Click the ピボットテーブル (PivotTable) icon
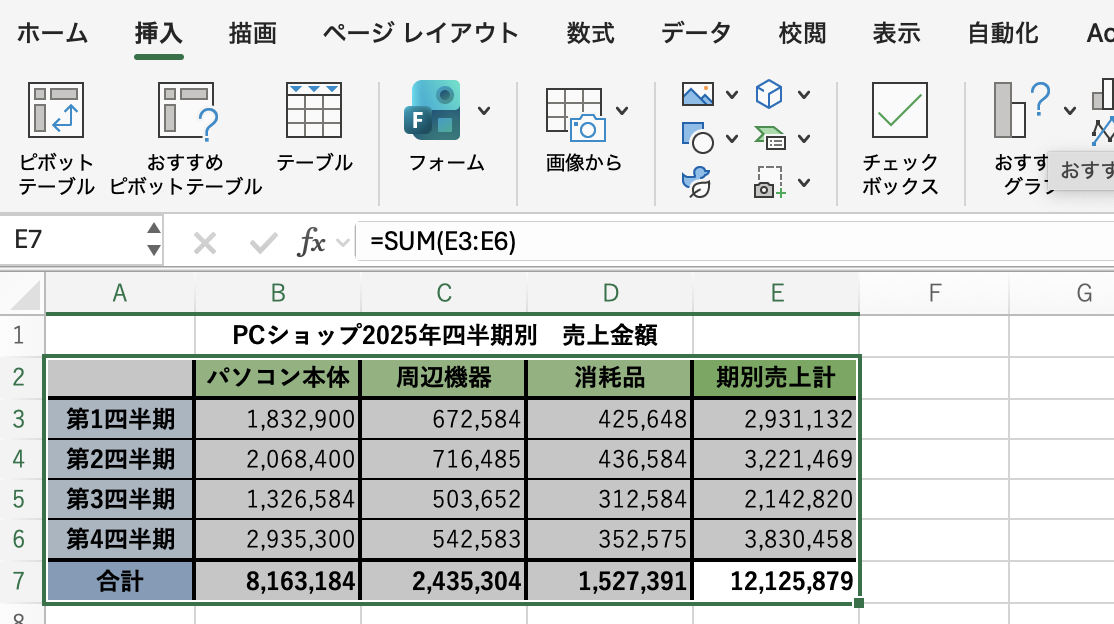The height and width of the screenshot is (624, 1114). point(56,110)
